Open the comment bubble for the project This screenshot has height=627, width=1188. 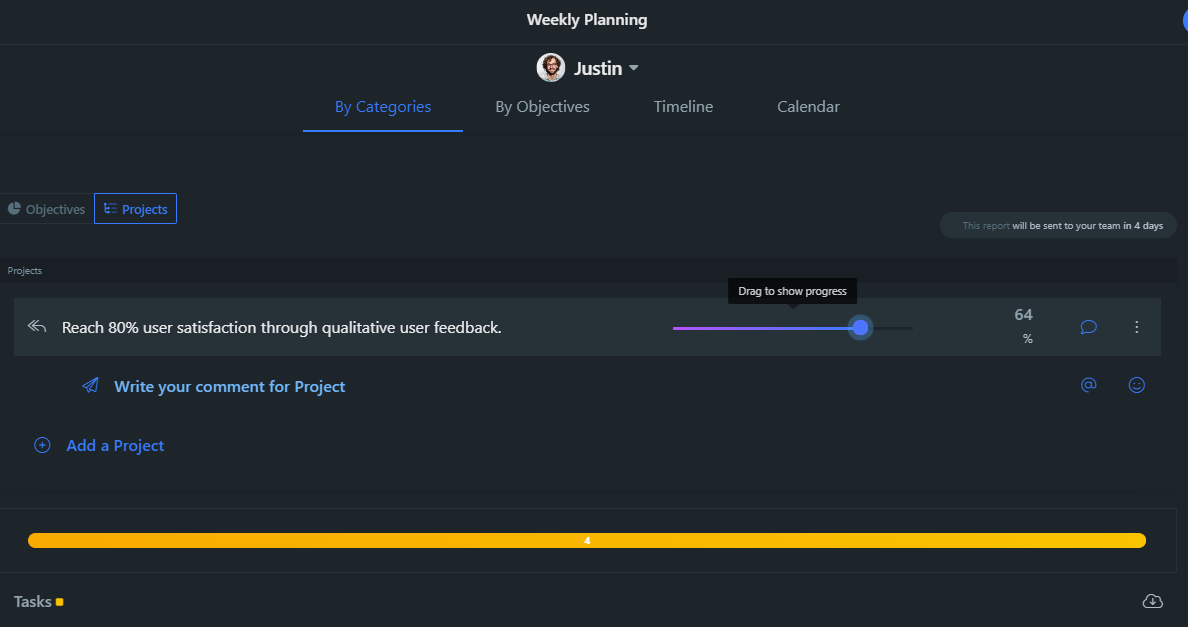tap(1088, 327)
